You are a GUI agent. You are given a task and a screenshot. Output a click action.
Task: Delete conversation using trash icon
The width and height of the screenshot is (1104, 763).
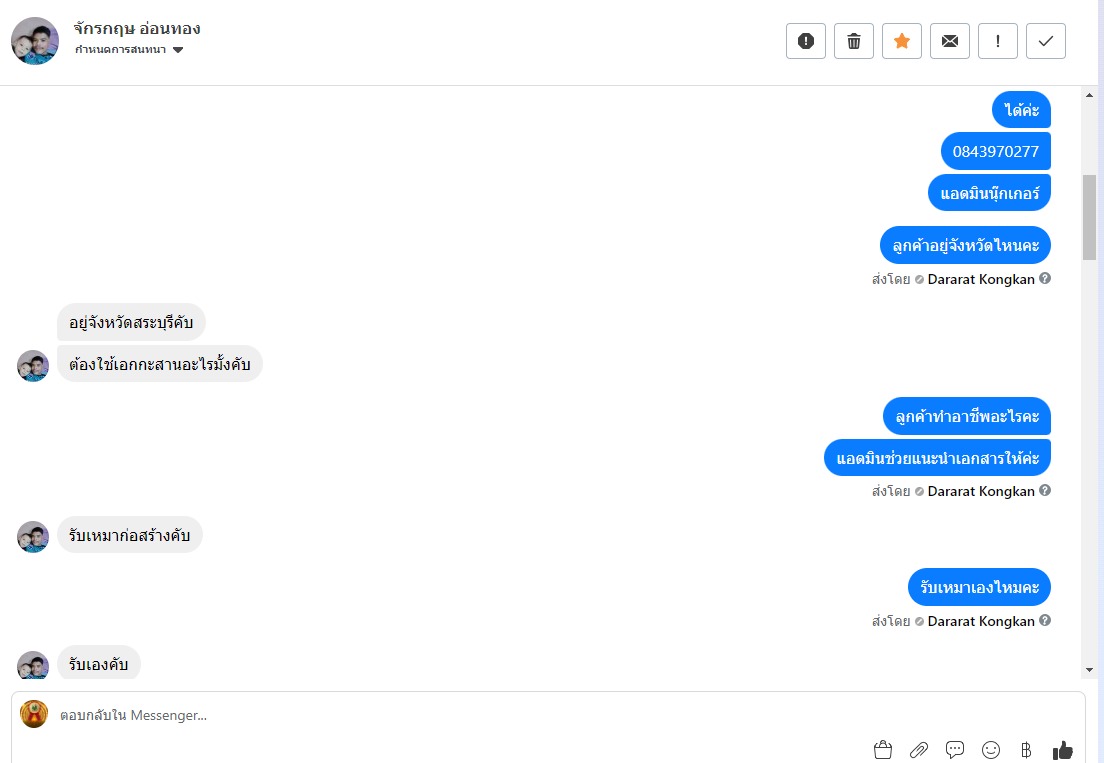[854, 41]
